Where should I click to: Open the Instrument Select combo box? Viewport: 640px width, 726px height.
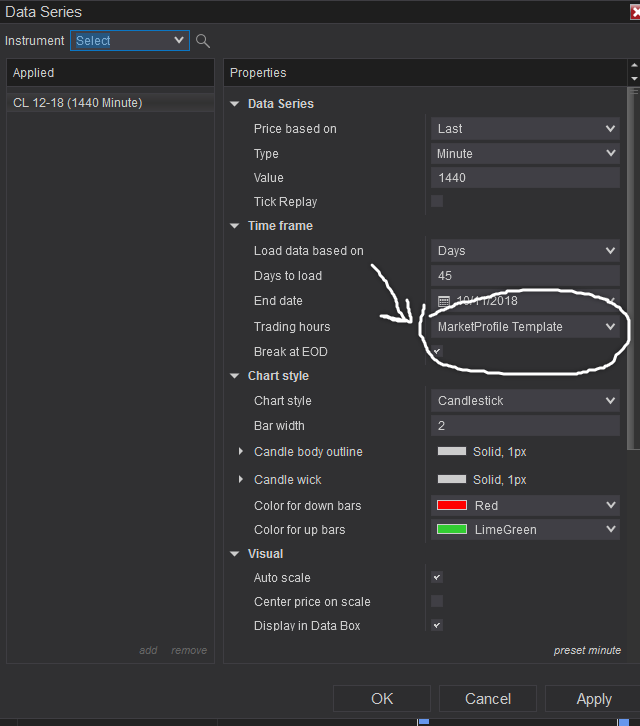pos(130,41)
